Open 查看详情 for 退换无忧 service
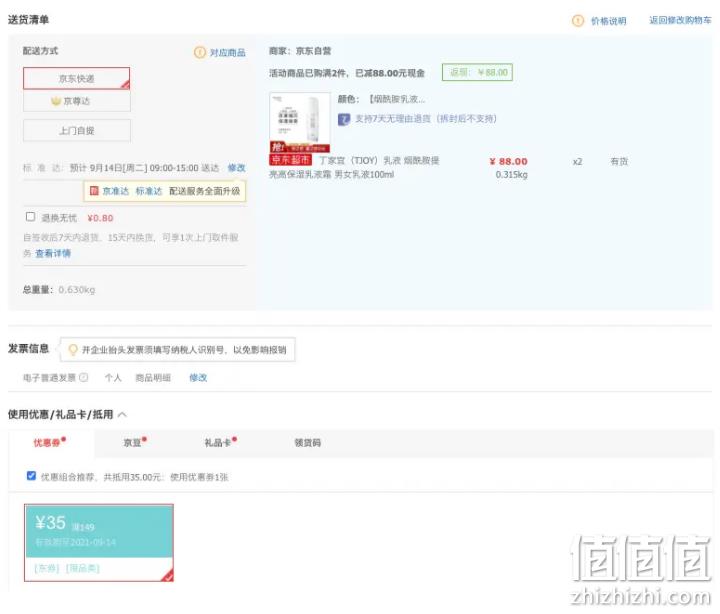 [53, 253]
